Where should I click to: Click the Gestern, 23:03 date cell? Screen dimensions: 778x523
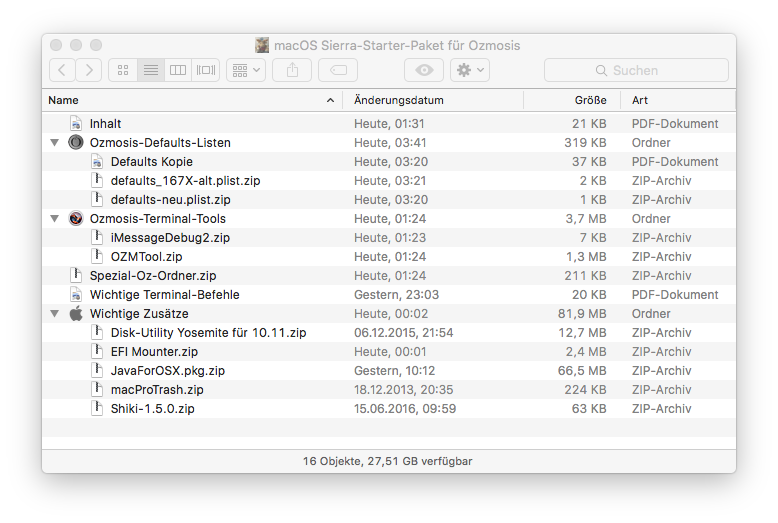pyautogui.click(x=396, y=295)
